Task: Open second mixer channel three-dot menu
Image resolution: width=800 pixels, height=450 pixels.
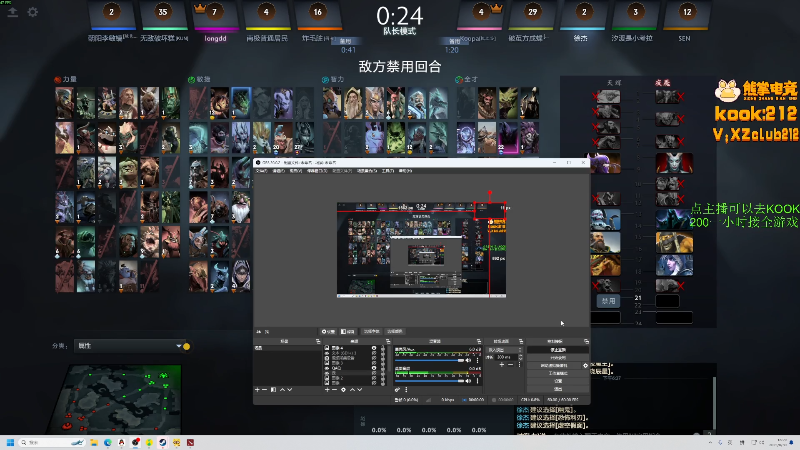Action: tap(478, 381)
